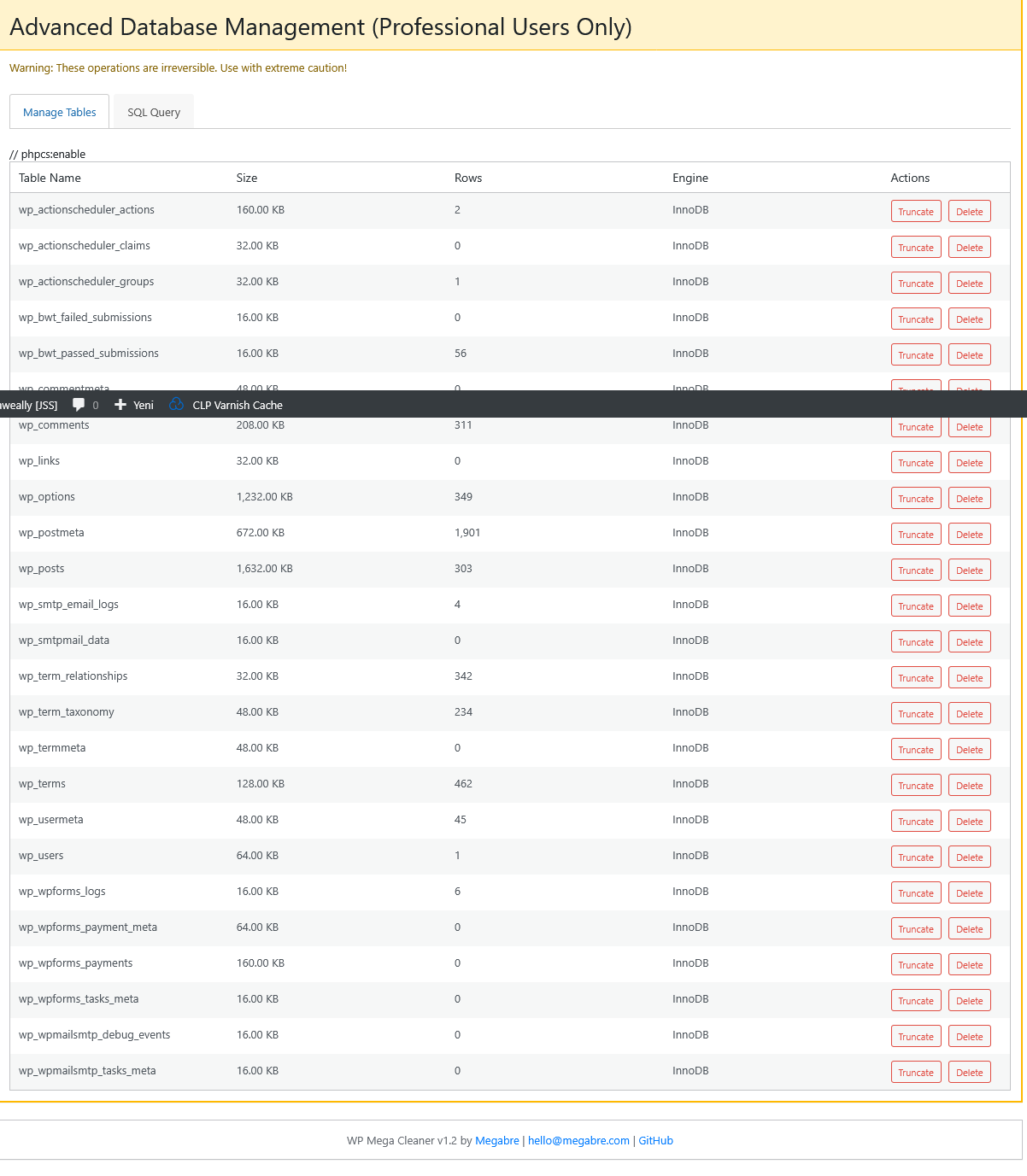Truncate the wp_options table
The image size is (1027, 1176).
915,499
